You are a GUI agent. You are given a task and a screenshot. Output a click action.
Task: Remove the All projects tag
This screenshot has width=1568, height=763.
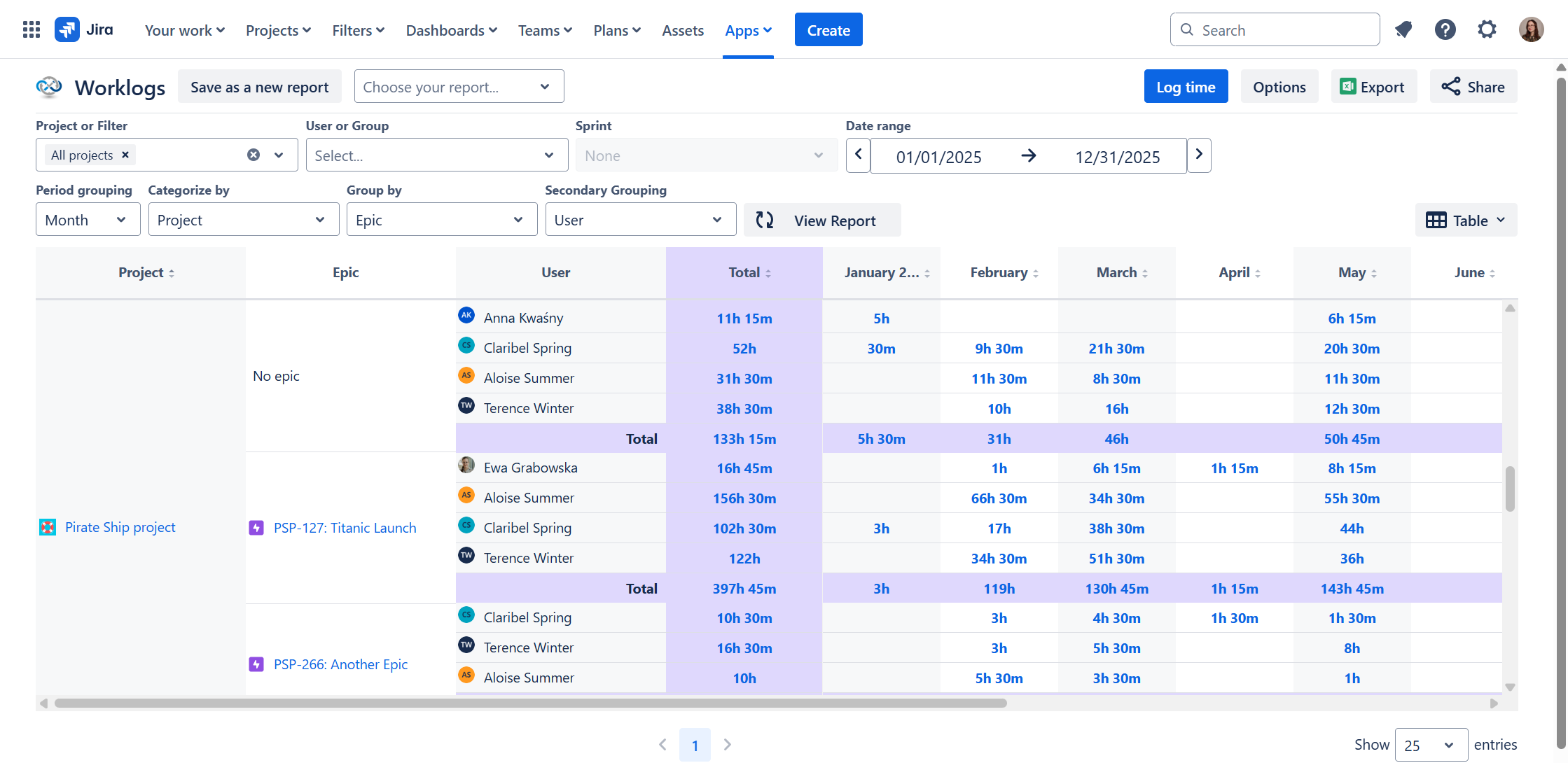[x=125, y=155]
